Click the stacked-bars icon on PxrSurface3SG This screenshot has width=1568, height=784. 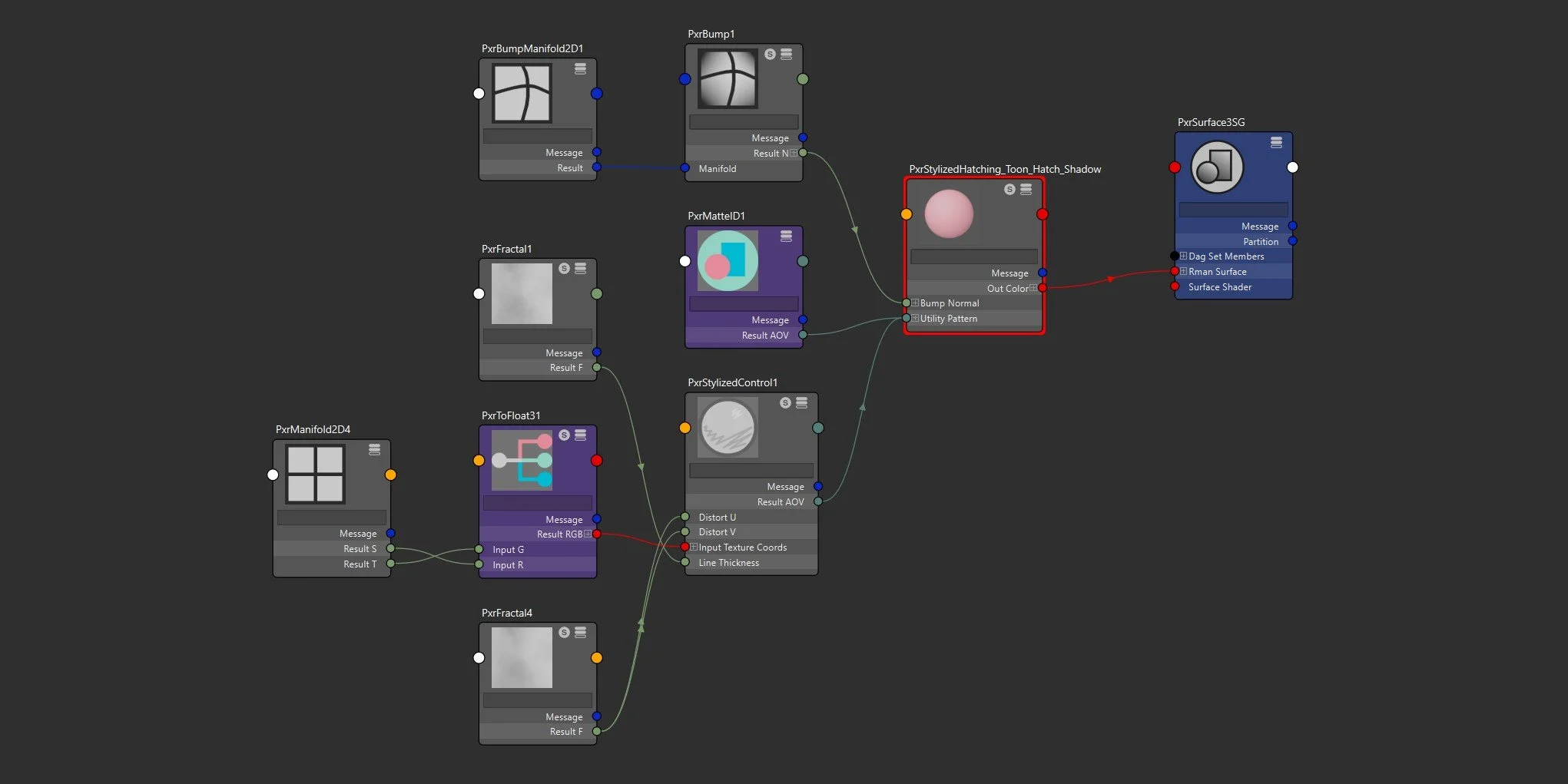[x=1276, y=143]
